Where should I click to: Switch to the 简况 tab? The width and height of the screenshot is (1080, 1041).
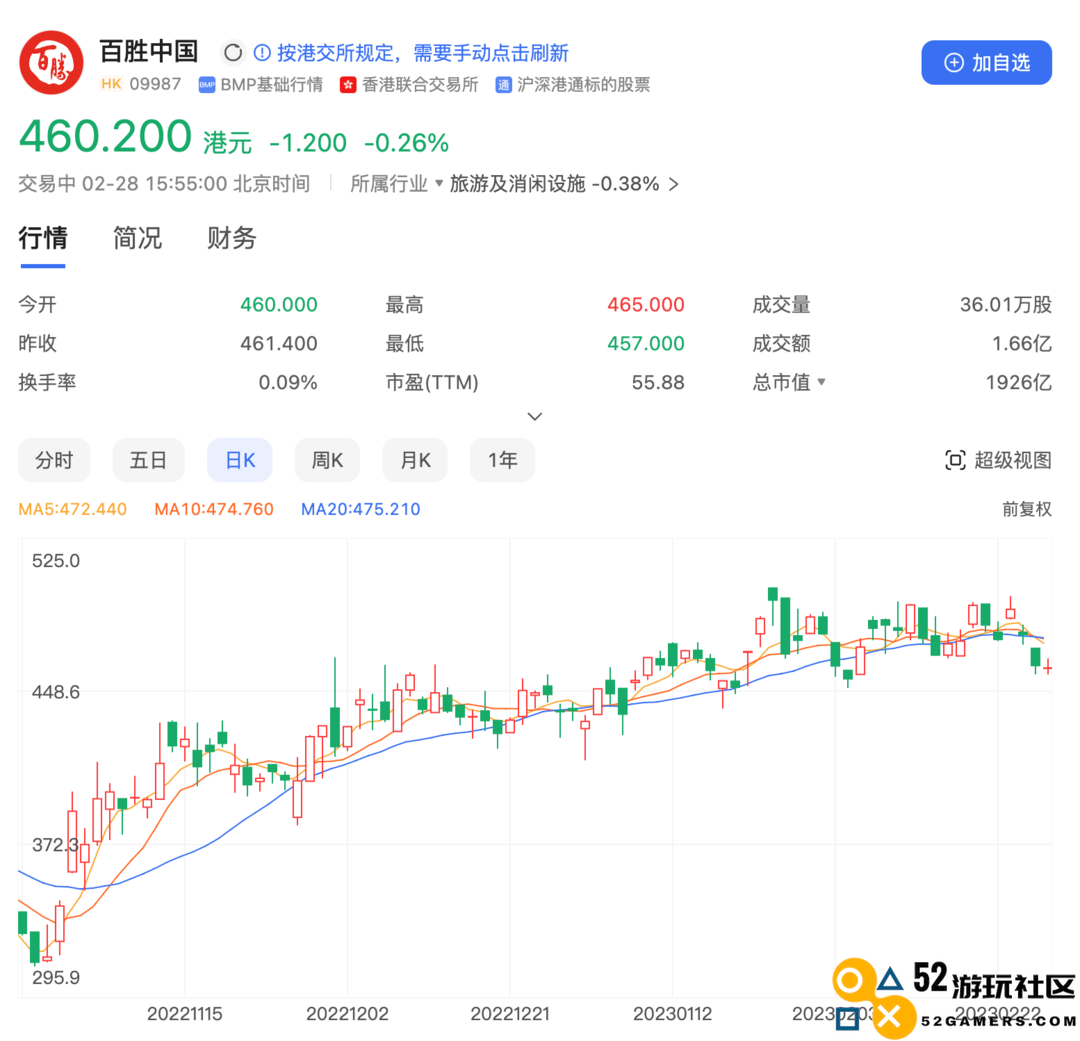click(137, 238)
